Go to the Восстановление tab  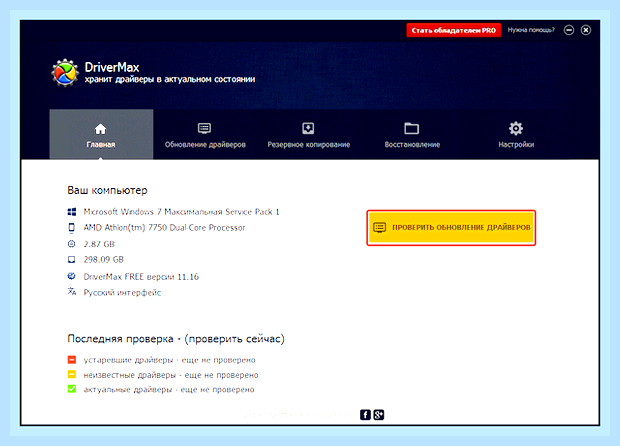(x=412, y=134)
